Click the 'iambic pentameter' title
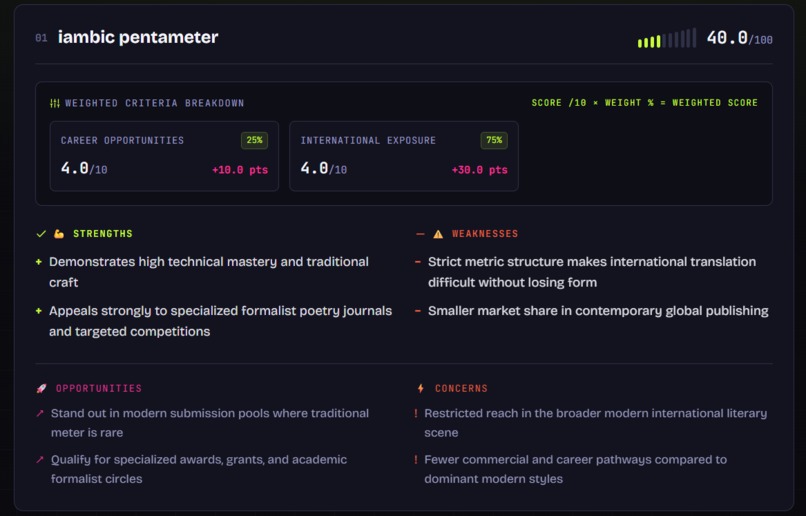 (138, 38)
